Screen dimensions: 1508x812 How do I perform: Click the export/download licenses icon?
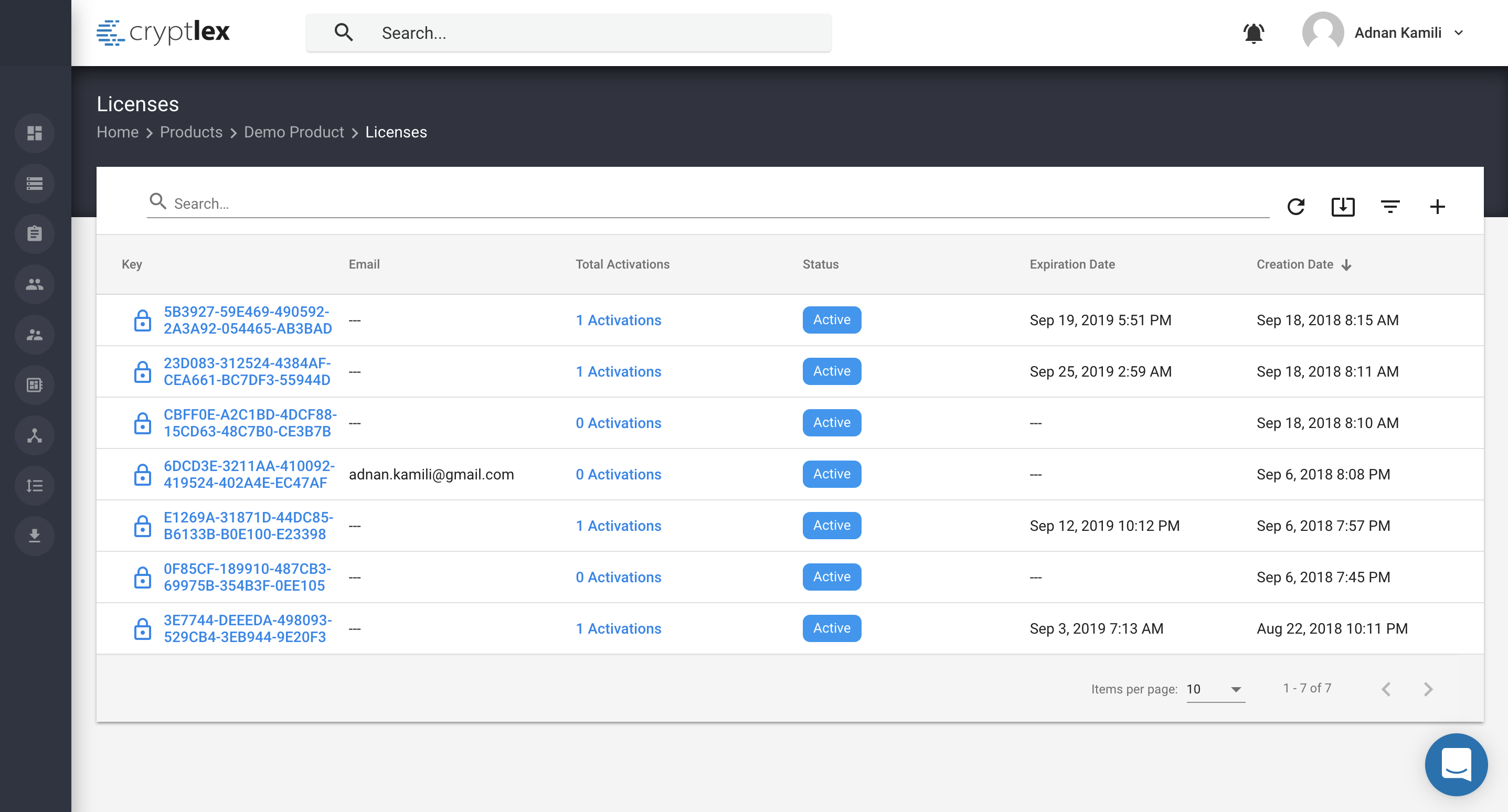(1342, 206)
